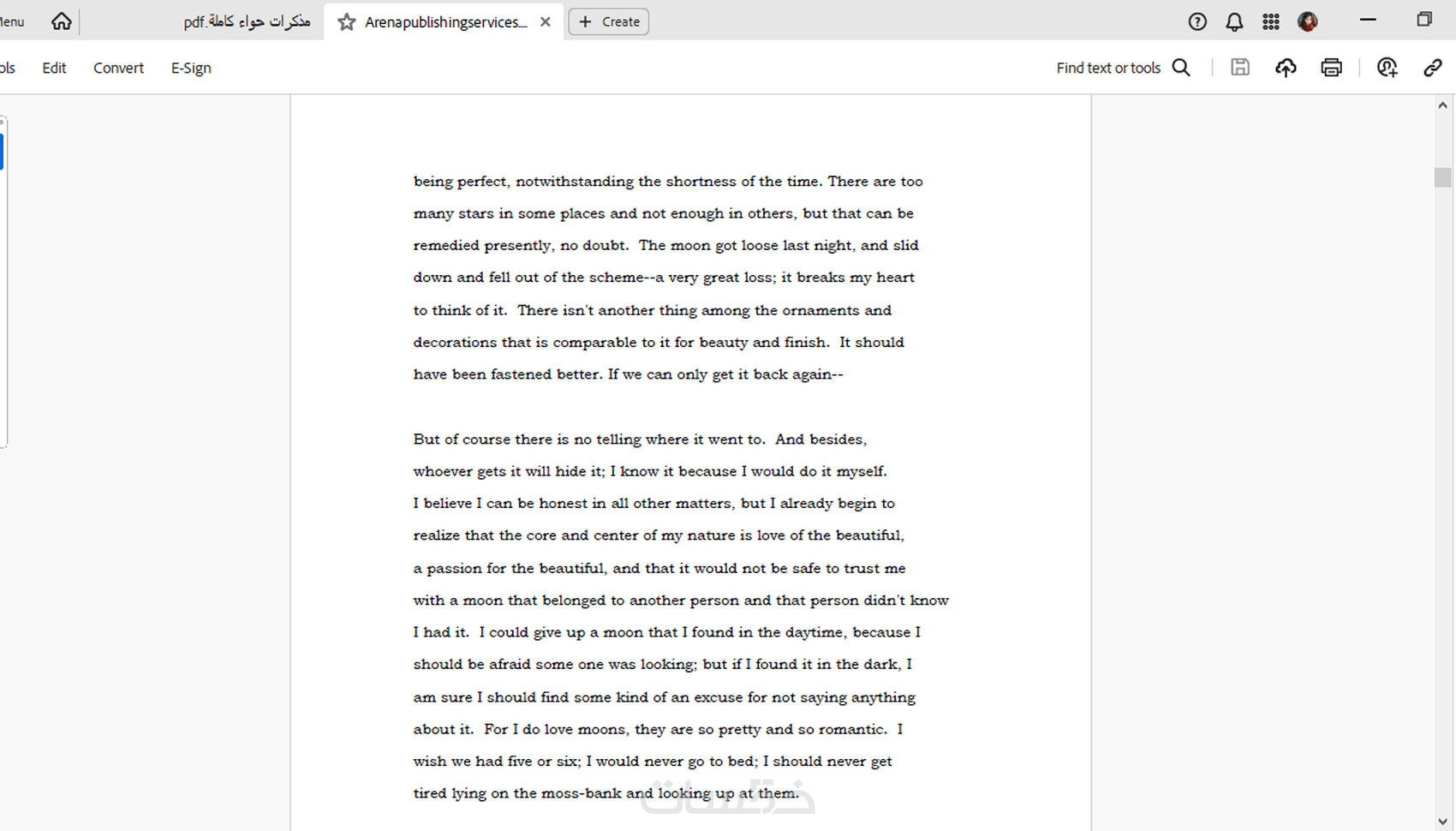Click the line starting 'remedied presently, no doubt'
Image resolution: width=1456 pixels, height=831 pixels.
click(x=666, y=246)
